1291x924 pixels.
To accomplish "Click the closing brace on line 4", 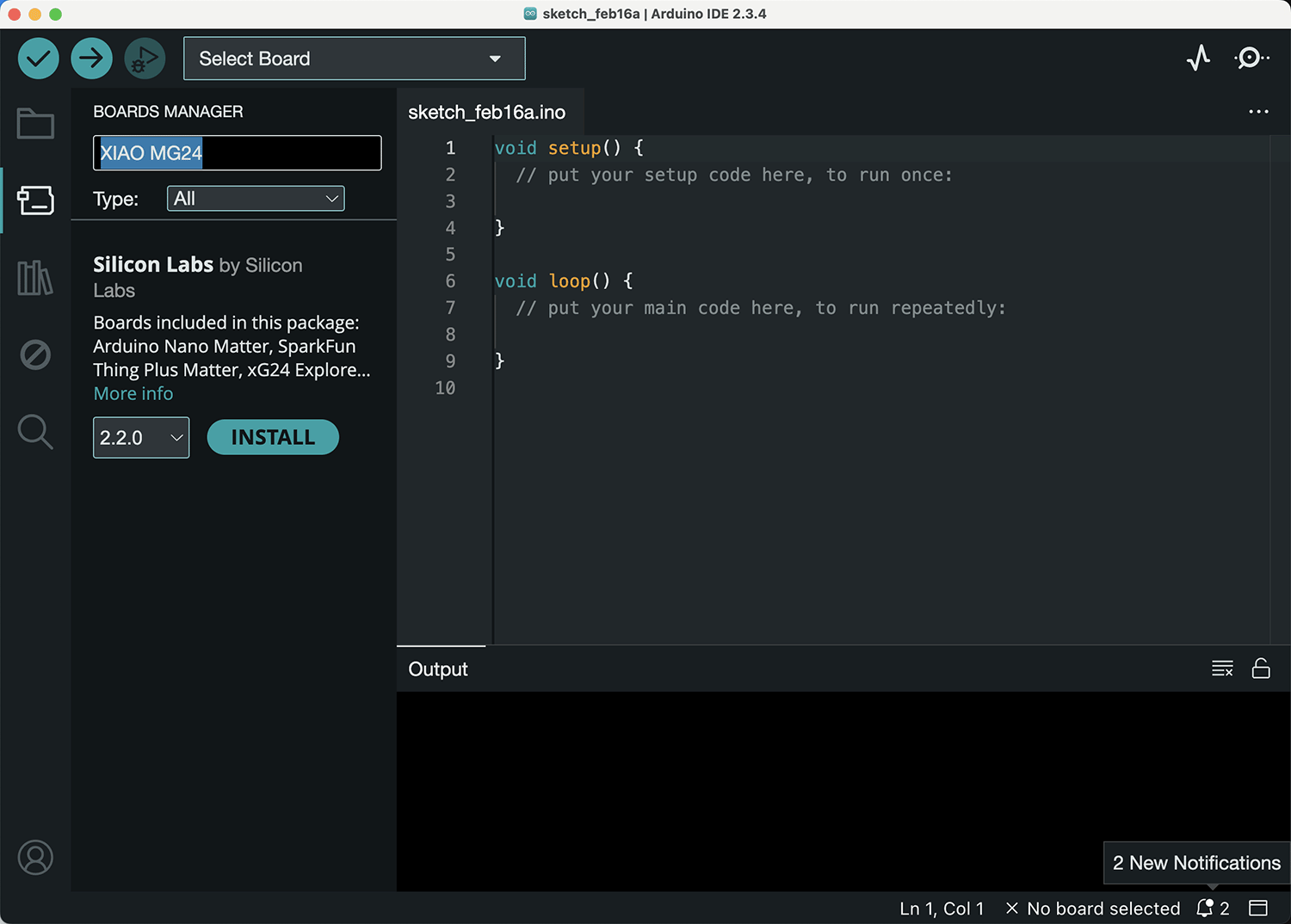I will click(499, 228).
